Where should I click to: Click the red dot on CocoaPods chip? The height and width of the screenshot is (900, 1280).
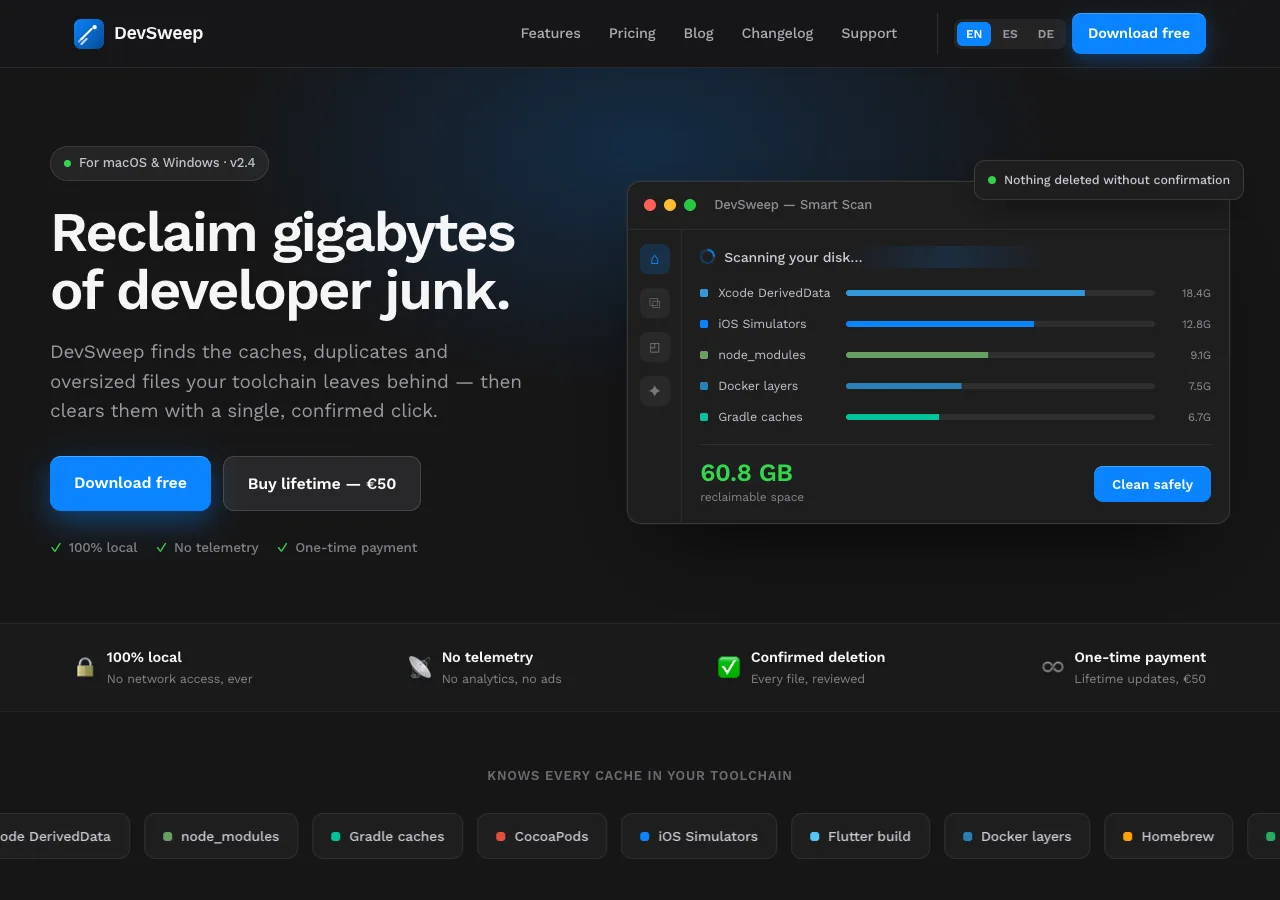pos(500,836)
